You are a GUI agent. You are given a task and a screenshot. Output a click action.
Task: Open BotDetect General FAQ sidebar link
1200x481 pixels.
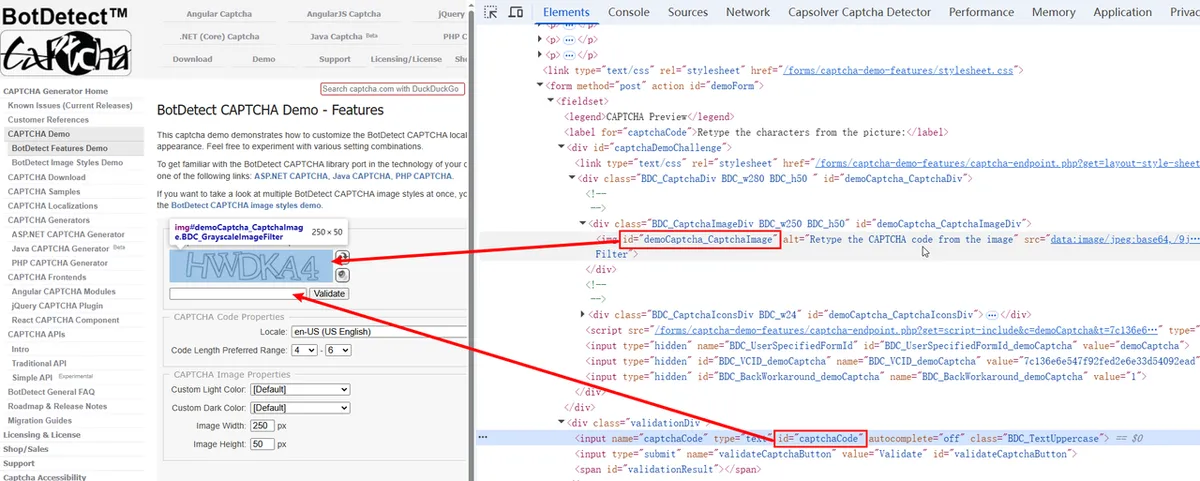[51, 392]
